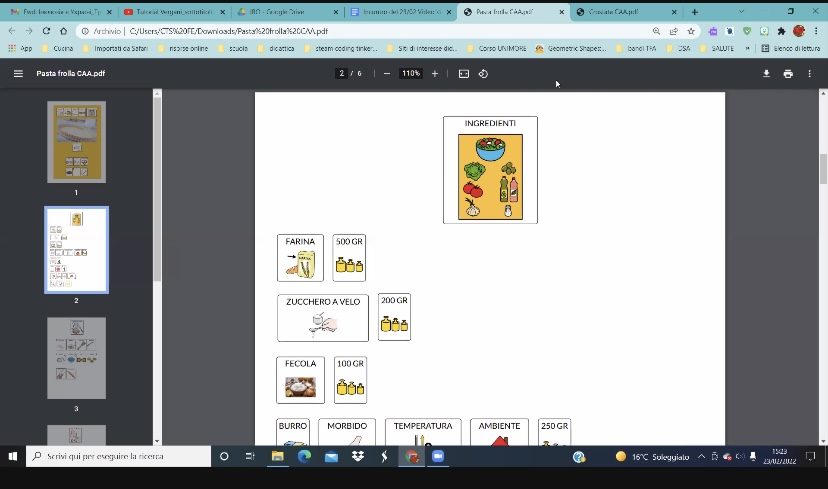Launch Microsoft Edge from the taskbar
828x489 pixels.
(304, 456)
